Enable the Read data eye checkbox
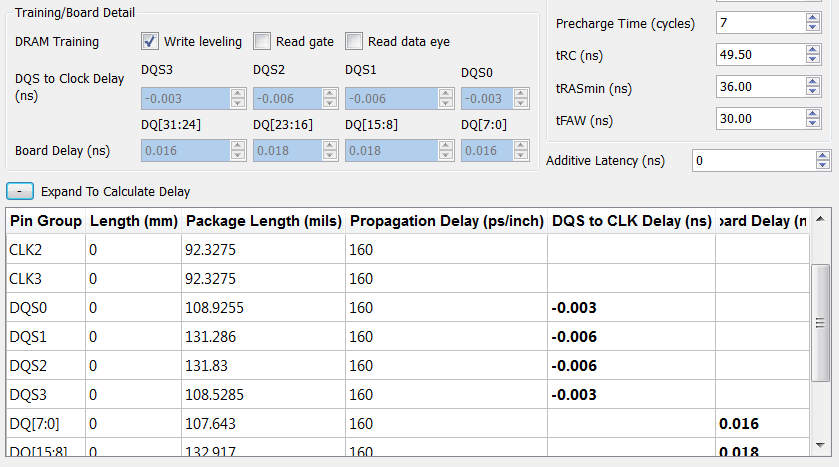Viewport: 839px width, 467px height. (354, 41)
